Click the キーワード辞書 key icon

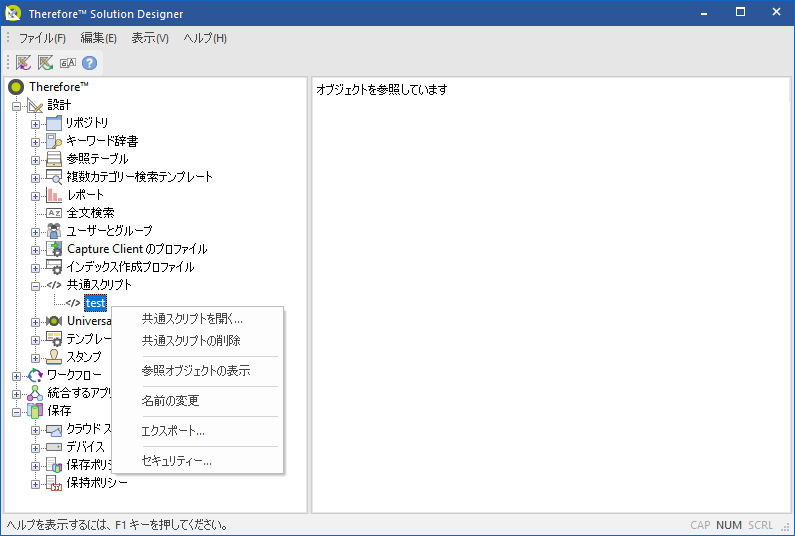(54, 141)
